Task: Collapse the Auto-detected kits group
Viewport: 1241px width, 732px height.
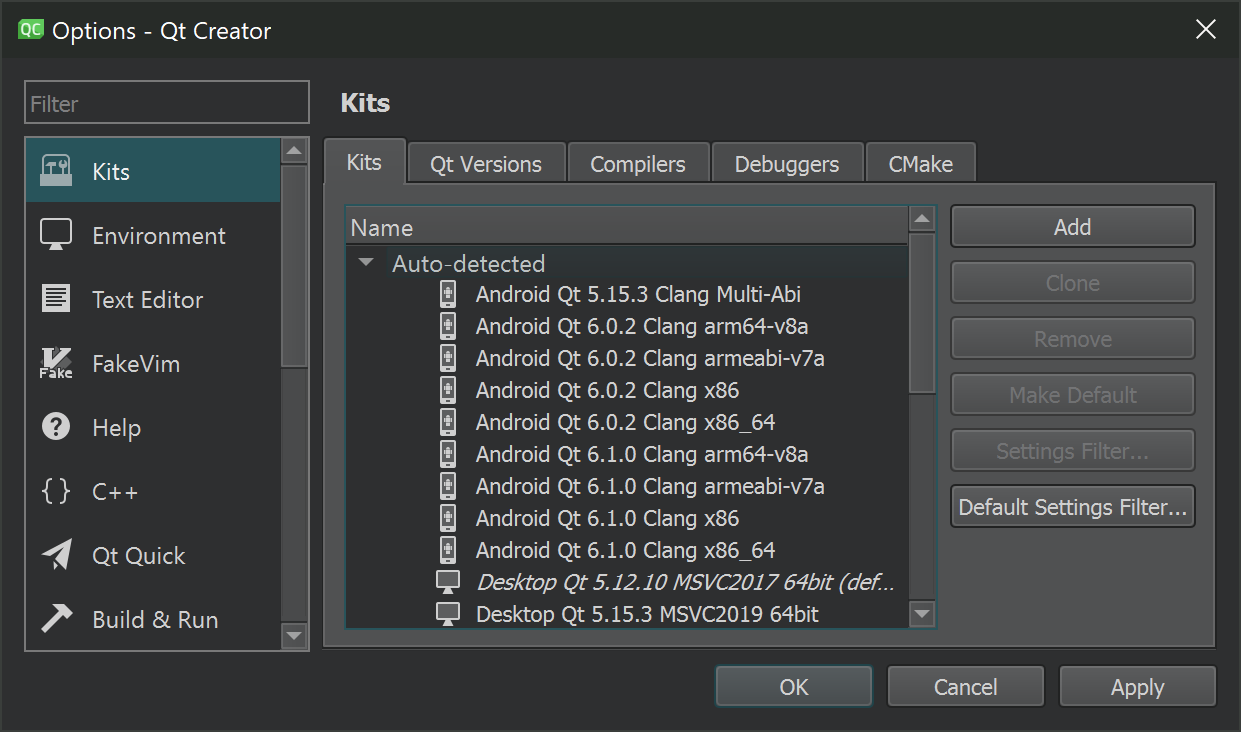Action: click(366, 263)
